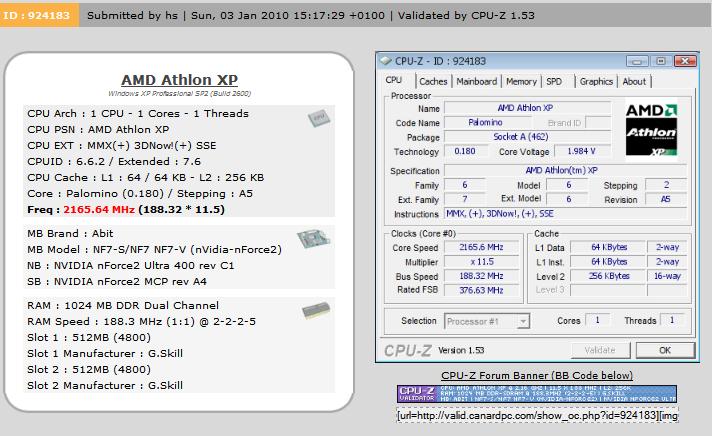Click the 'Submitted by hs' header text
712x436 pixels.
132,15
